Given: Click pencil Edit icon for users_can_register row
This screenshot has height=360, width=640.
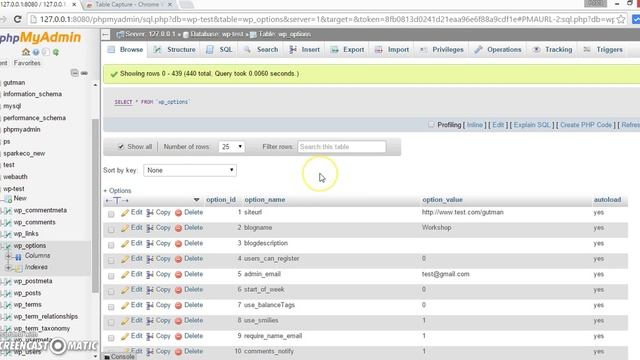Looking at the screenshot, I should [125, 259].
